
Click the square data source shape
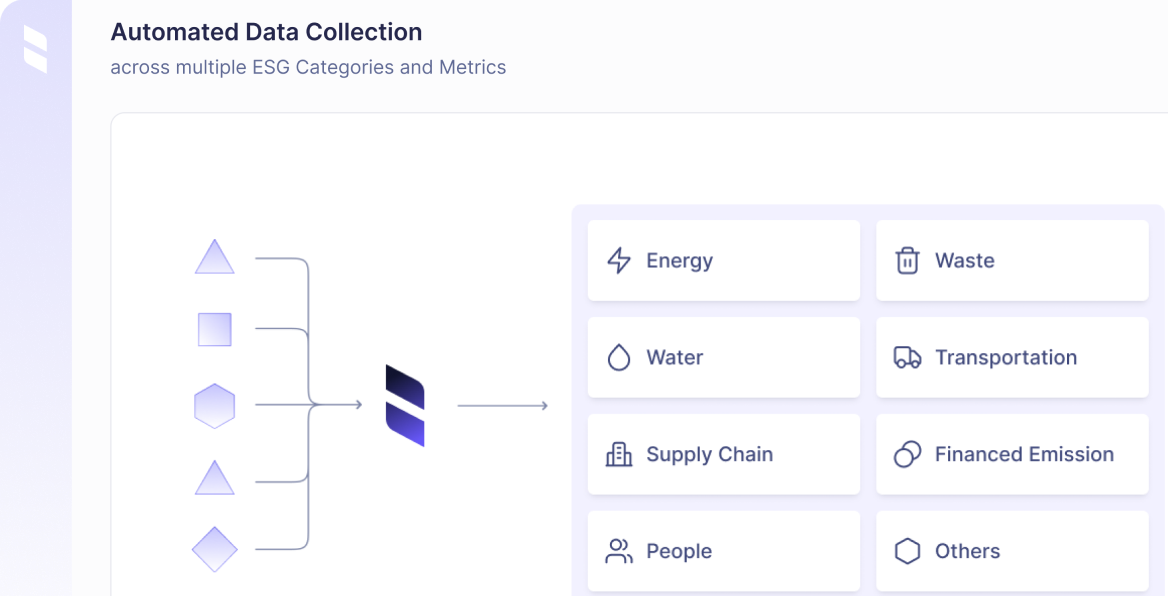[214, 329]
